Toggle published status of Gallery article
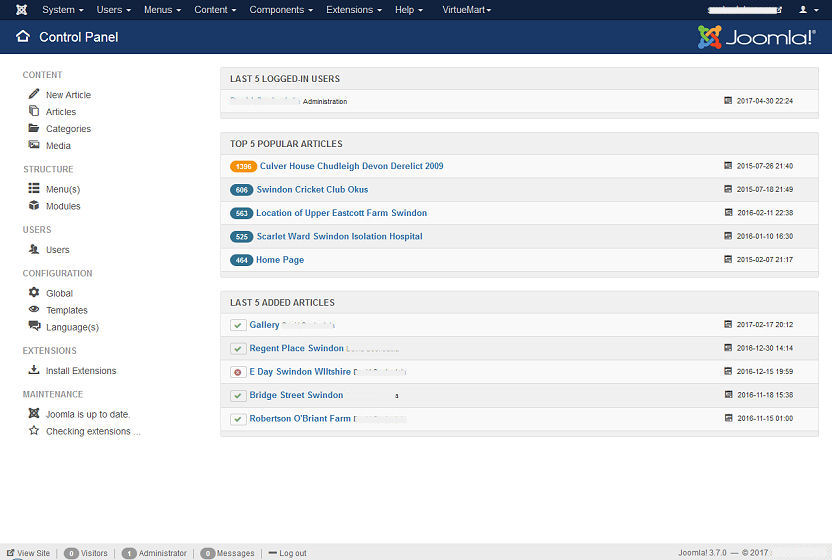 click(238, 325)
